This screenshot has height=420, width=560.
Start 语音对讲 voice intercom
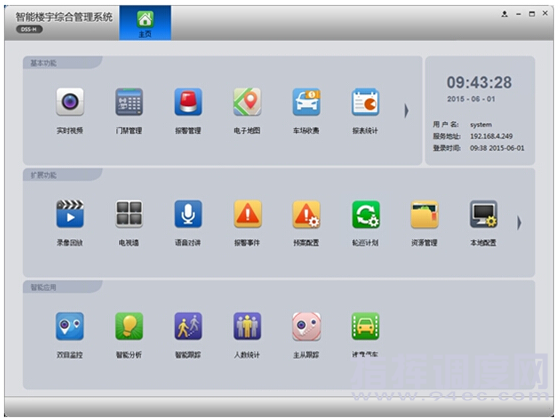188,214
